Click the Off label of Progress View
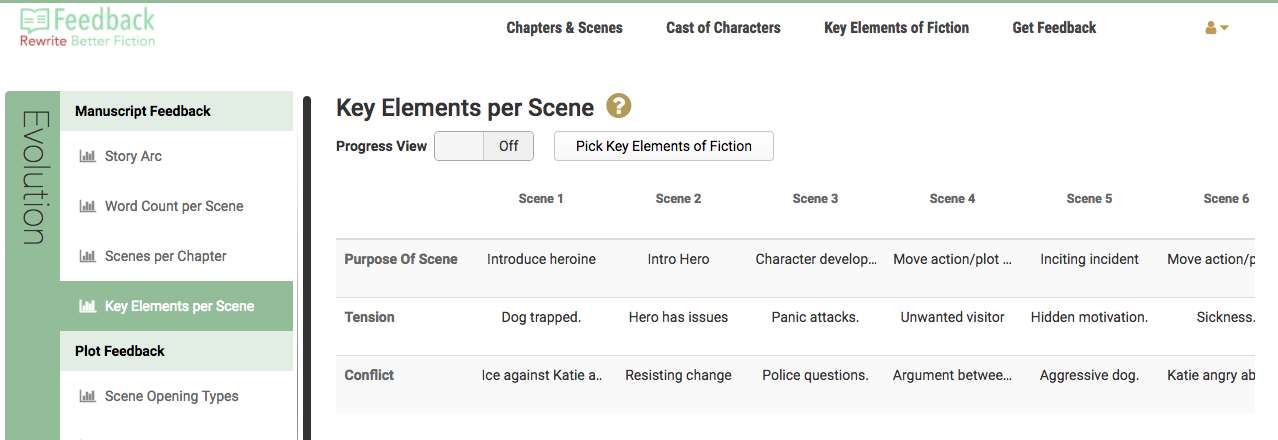1278x440 pixels. [508, 146]
